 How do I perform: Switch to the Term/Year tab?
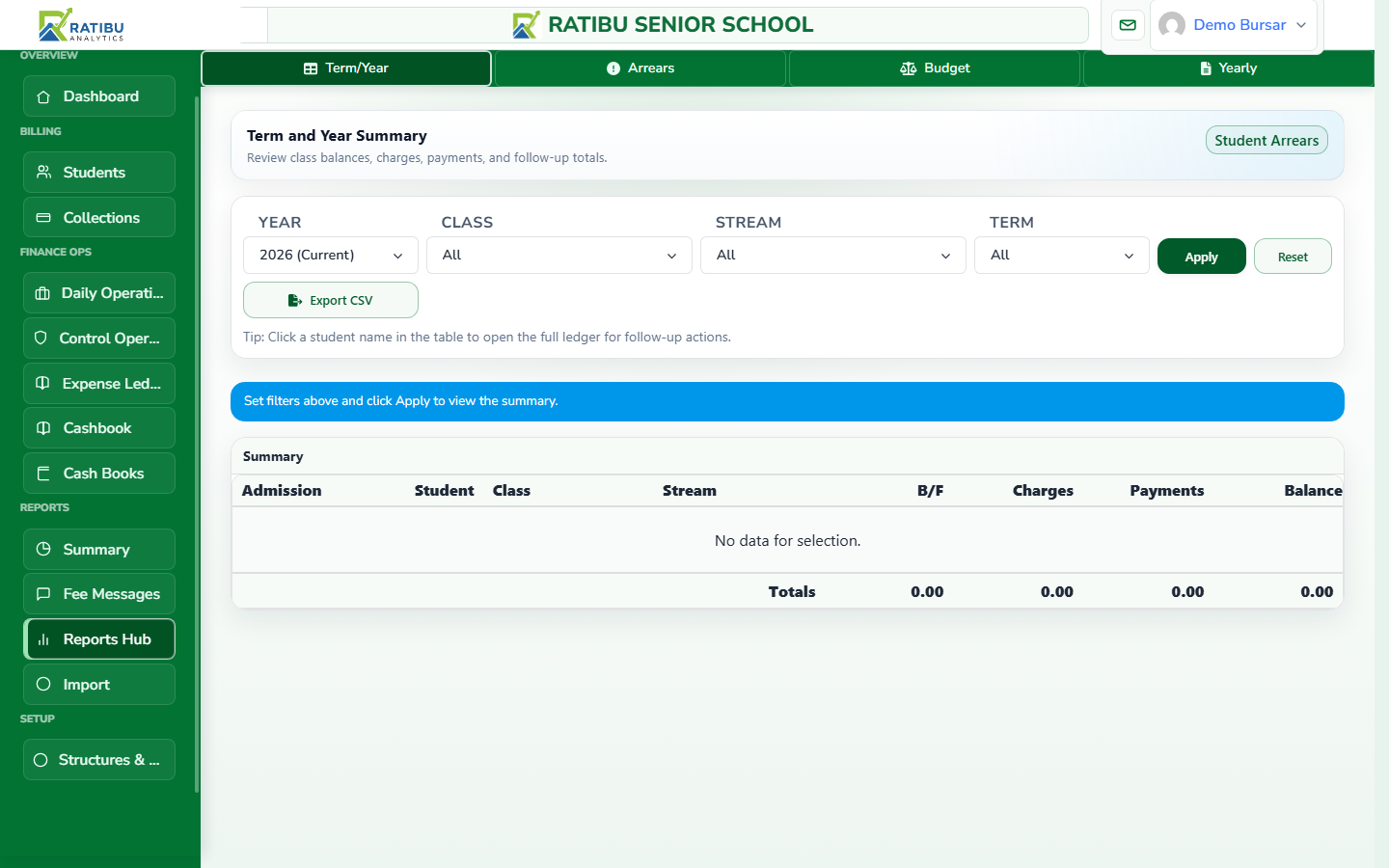(x=346, y=68)
